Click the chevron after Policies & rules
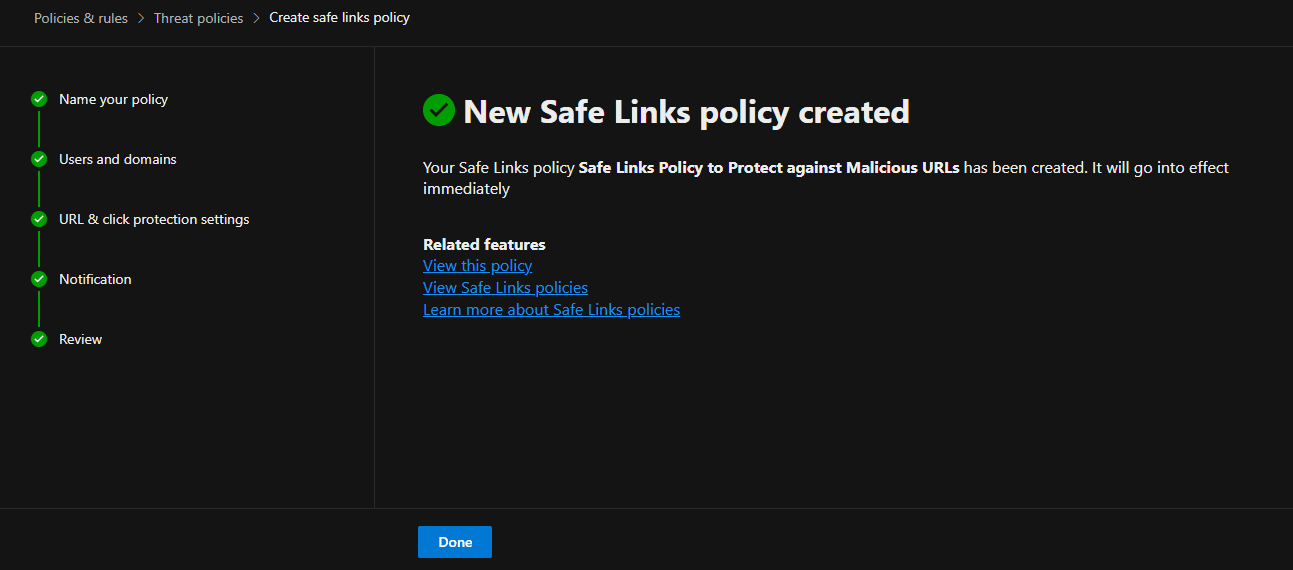This screenshot has height=570, width=1293. coord(141,18)
